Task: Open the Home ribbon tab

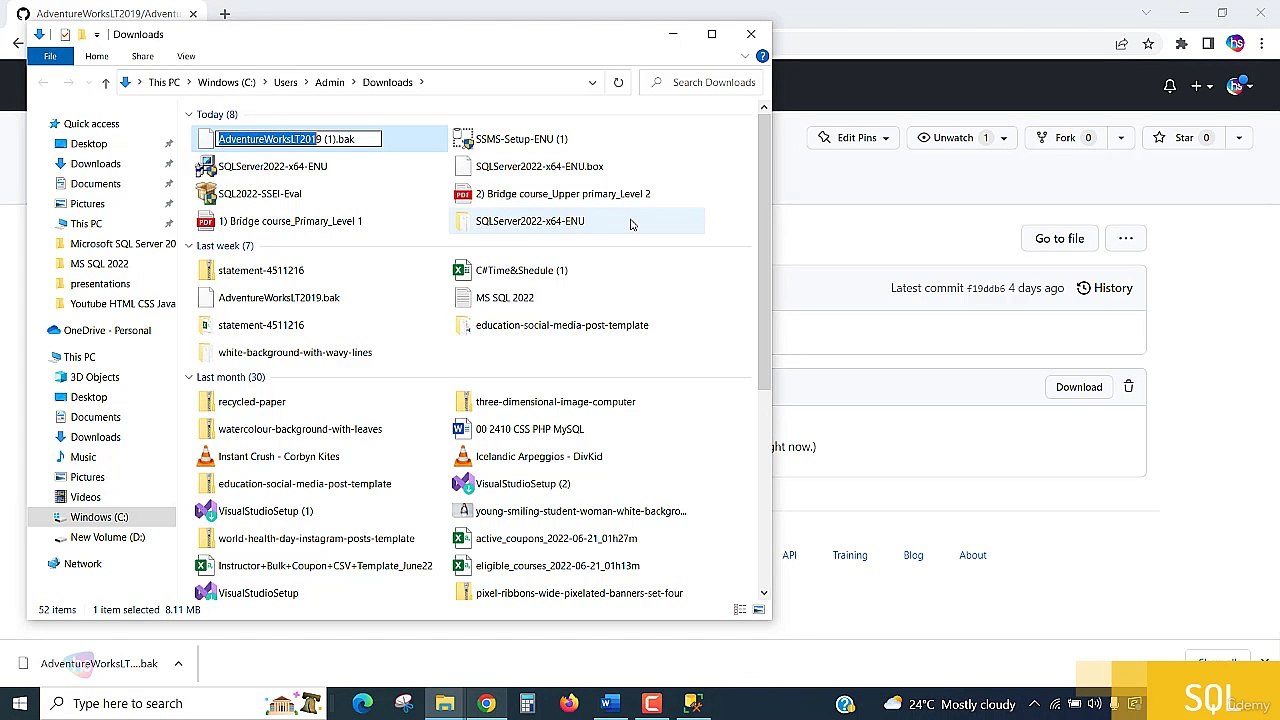Action: [x=97, y=56]
